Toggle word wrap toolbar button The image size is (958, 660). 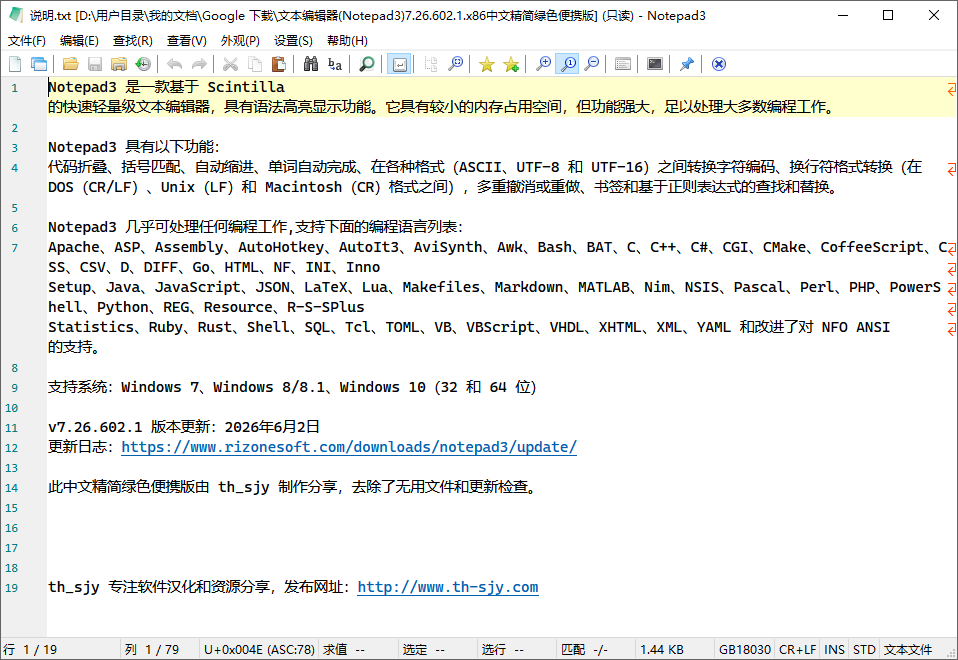[x=399, y=64]
